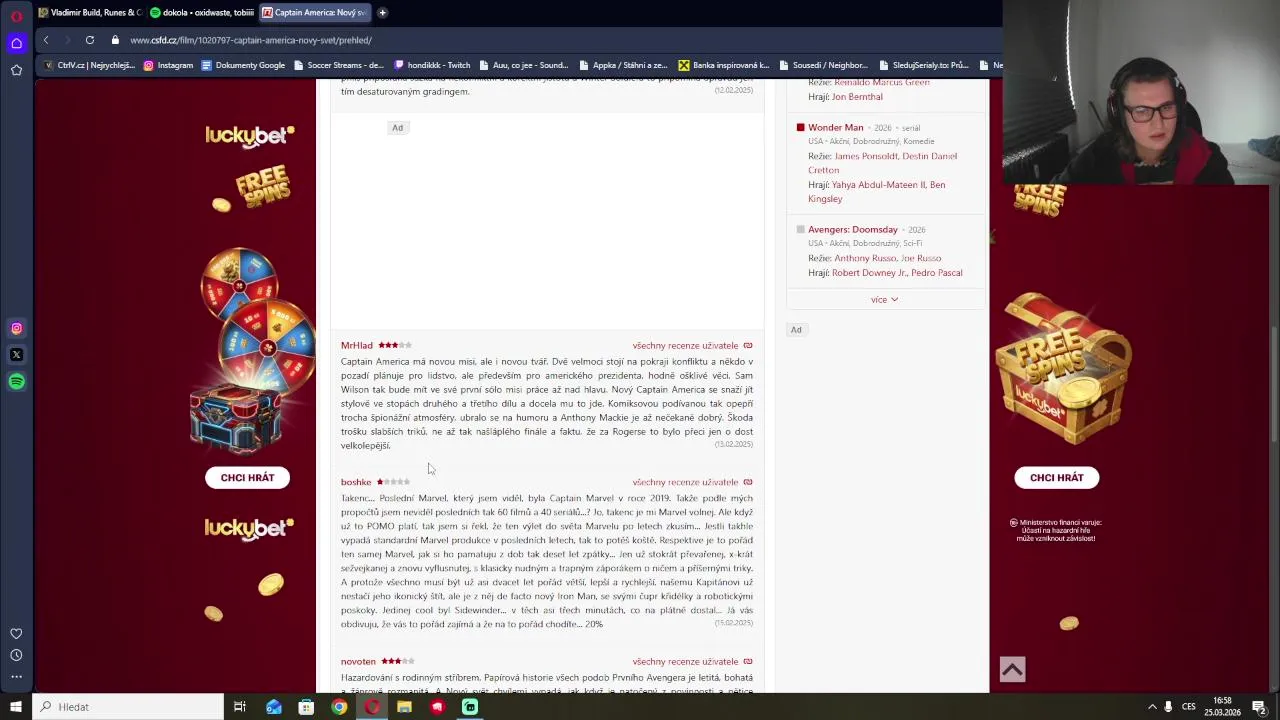1280x720 pixels.
Task: Open Wonder Man series page
Action: coord(835,128)
